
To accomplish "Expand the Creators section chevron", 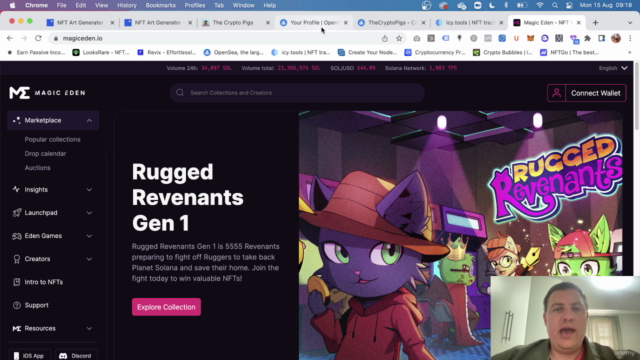I will click(x=89, y=259).
